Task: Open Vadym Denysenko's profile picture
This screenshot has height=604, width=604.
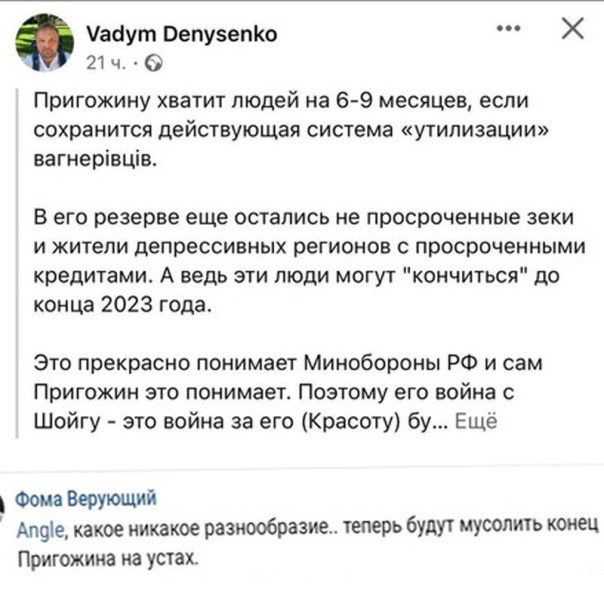Action: point(44,42)
